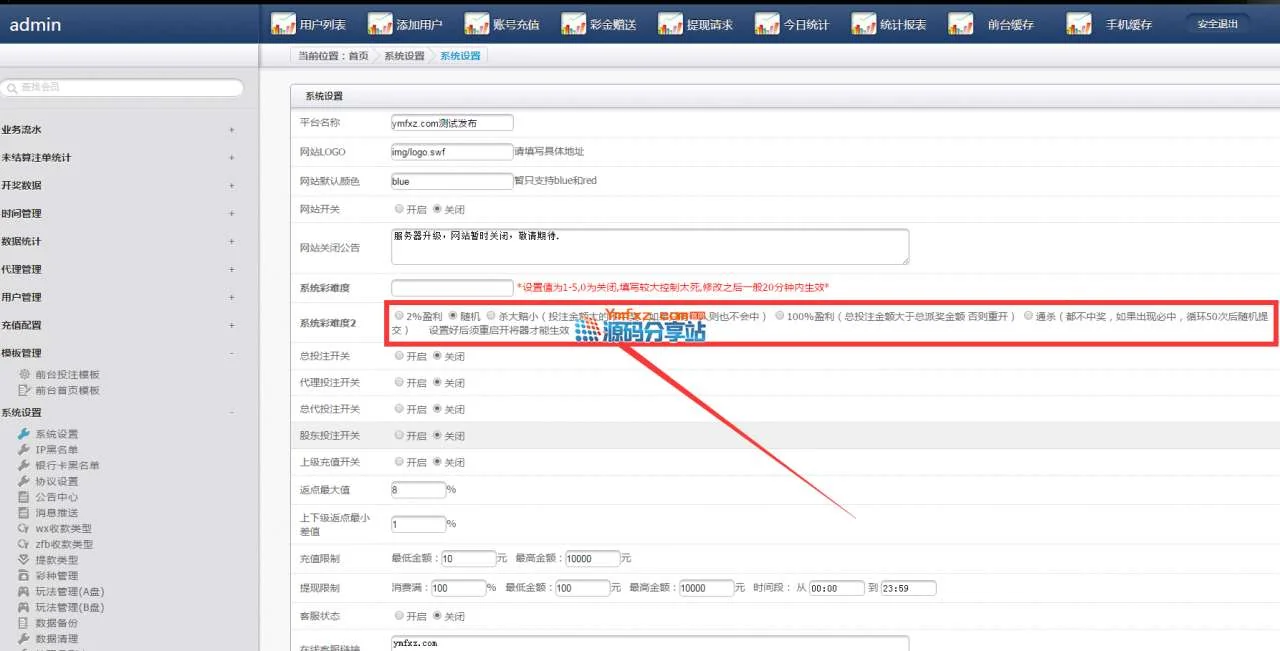The width and height of the screenshot is (1280, 651).
Task: Click the 查找会员 search box
Action: click(122, 88)
